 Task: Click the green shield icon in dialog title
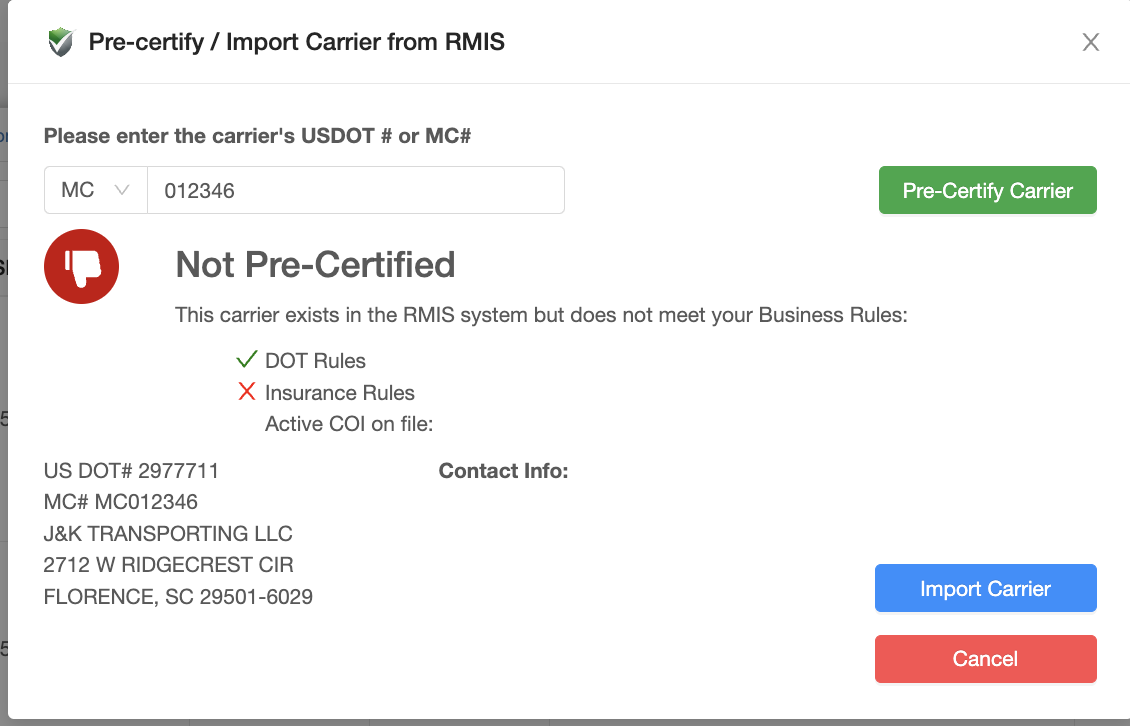tap(61, 42)
